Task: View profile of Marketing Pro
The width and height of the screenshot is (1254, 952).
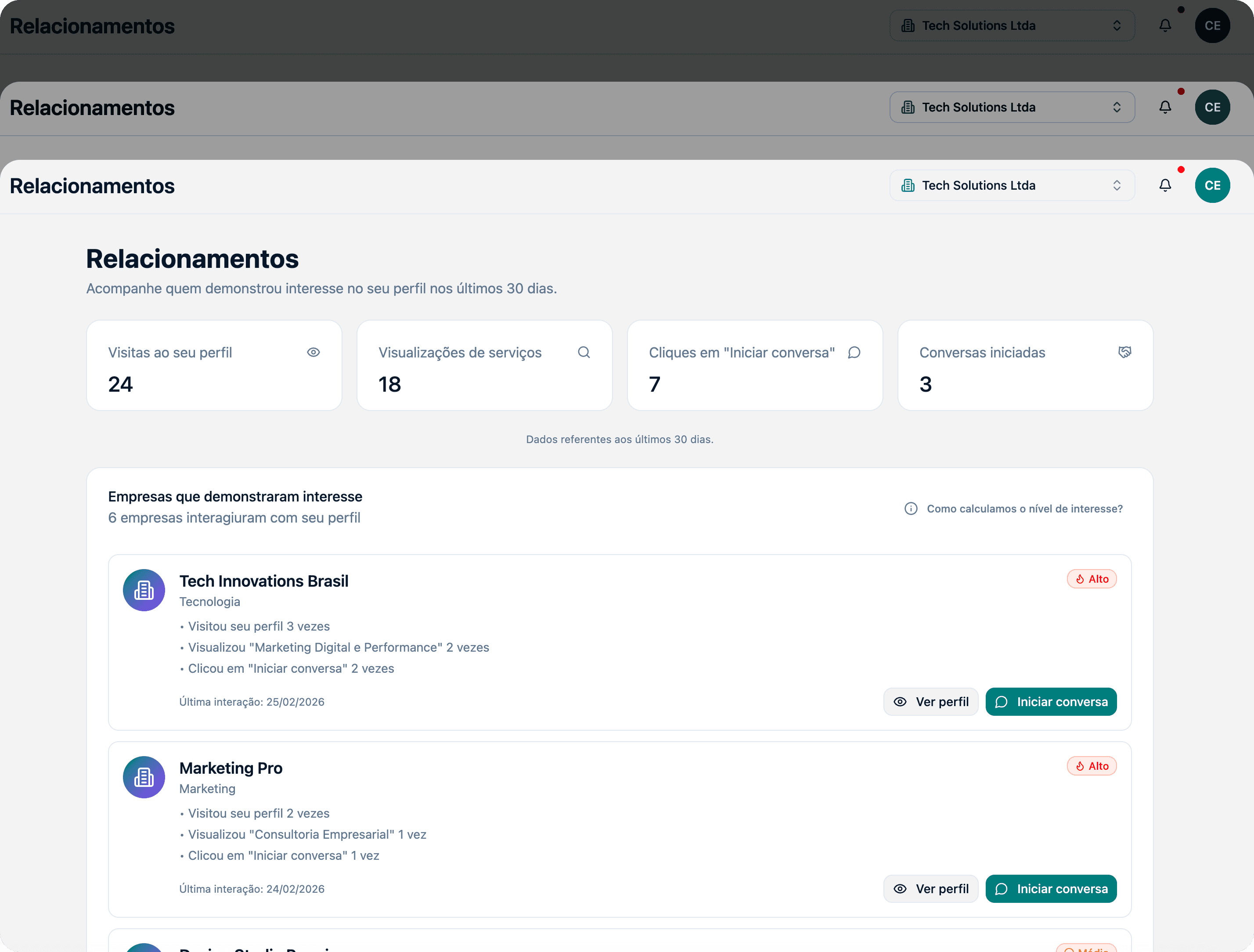Action: point(930,889)
